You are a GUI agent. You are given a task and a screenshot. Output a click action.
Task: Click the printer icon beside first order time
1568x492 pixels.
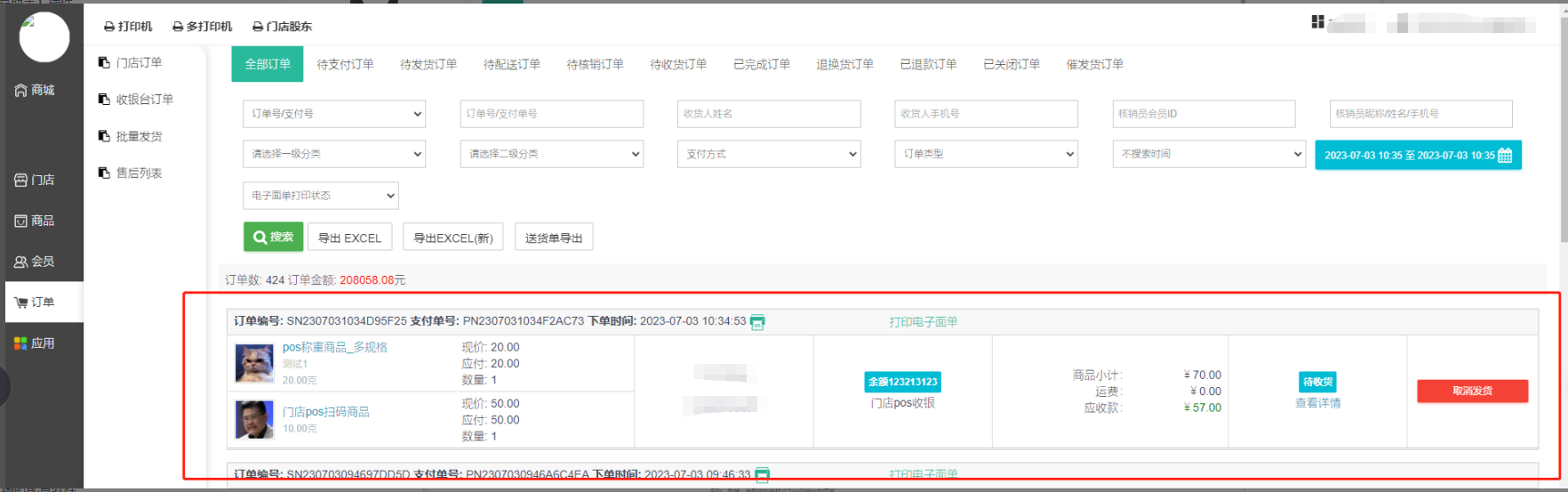757,322
